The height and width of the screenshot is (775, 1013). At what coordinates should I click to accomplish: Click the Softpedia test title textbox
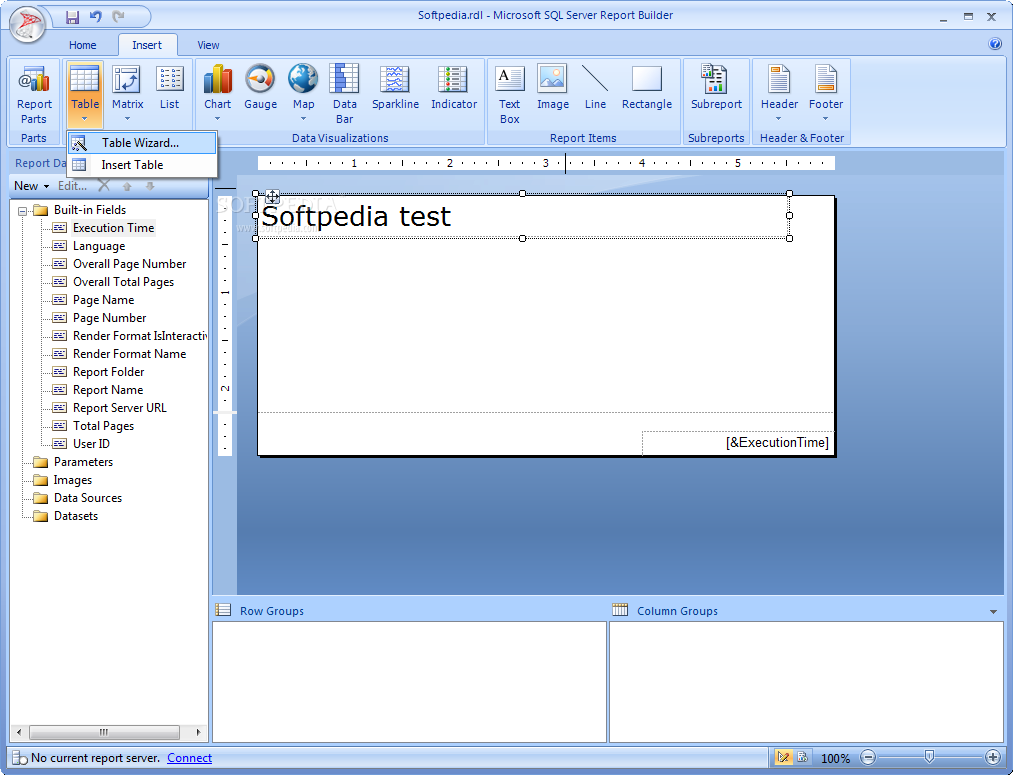[x=522, y=216]
